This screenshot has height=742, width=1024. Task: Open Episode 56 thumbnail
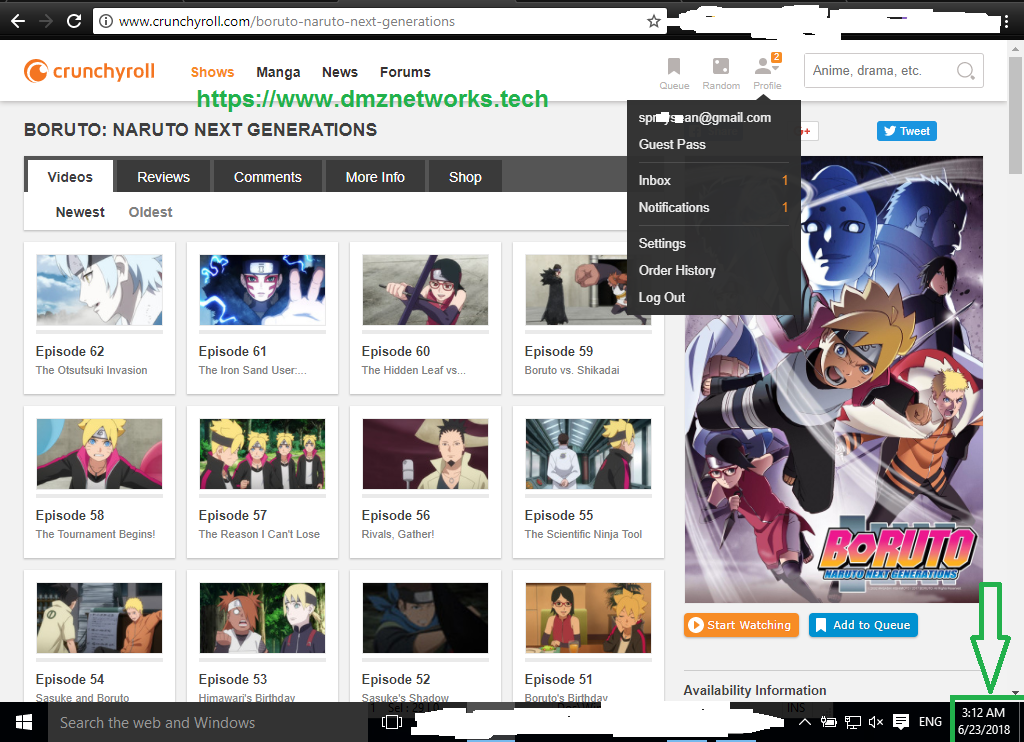425,454
